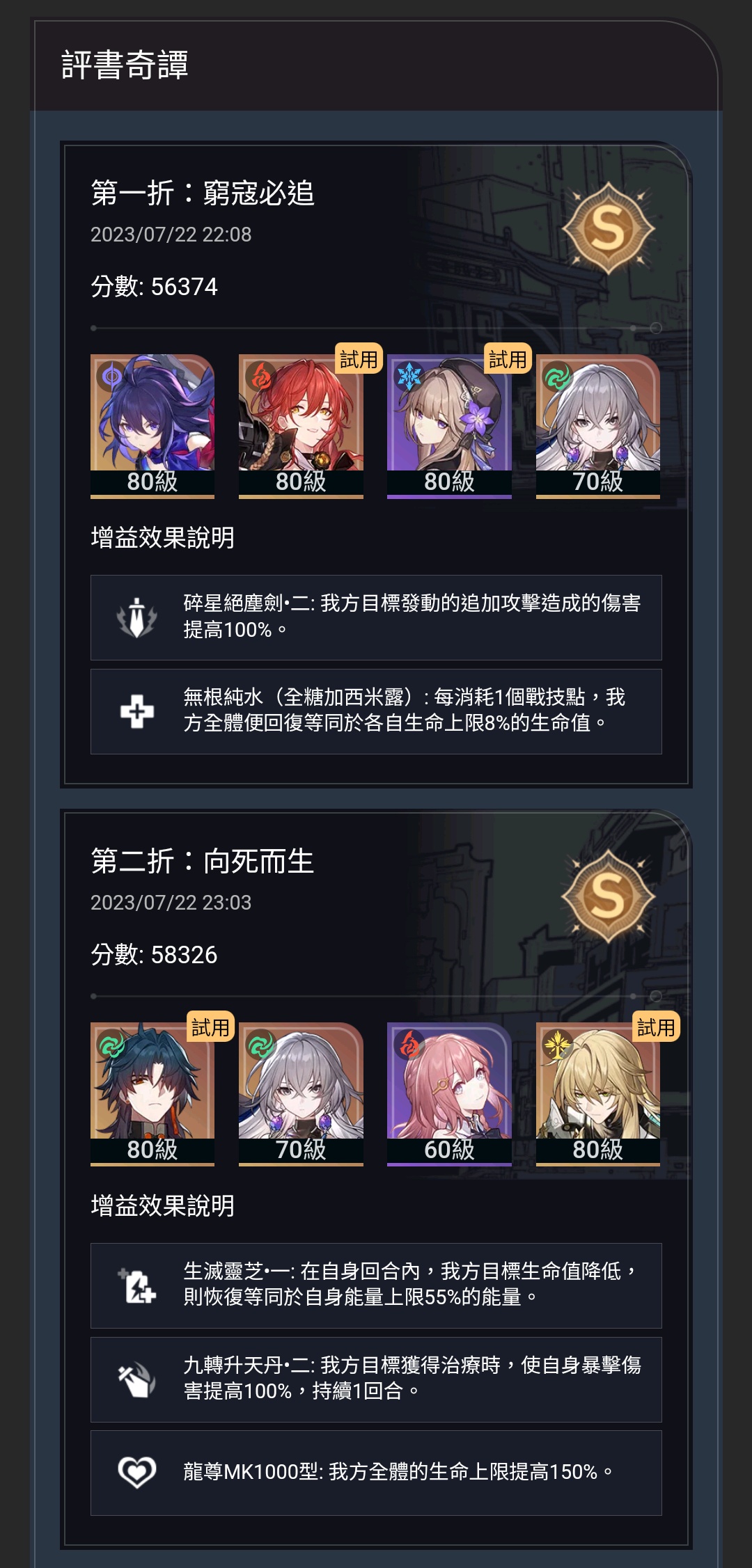This screenshot has width=752, height=1568.
Task: Open the blond trial character in 第二折
Action: (598, 1094)
